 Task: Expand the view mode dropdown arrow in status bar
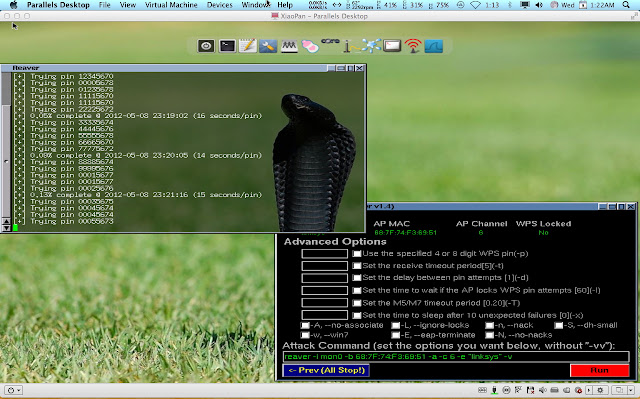pyautogui.click(x=631, y=390)
